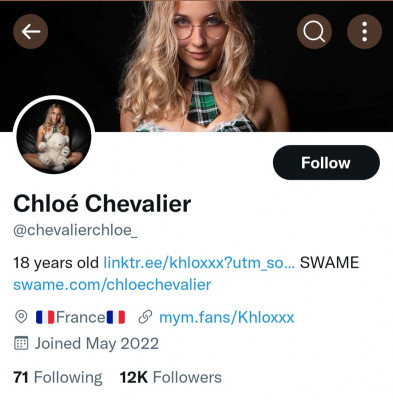Follow the Chloé Chevalier account
393x400 pixels.
pos(326,163)
